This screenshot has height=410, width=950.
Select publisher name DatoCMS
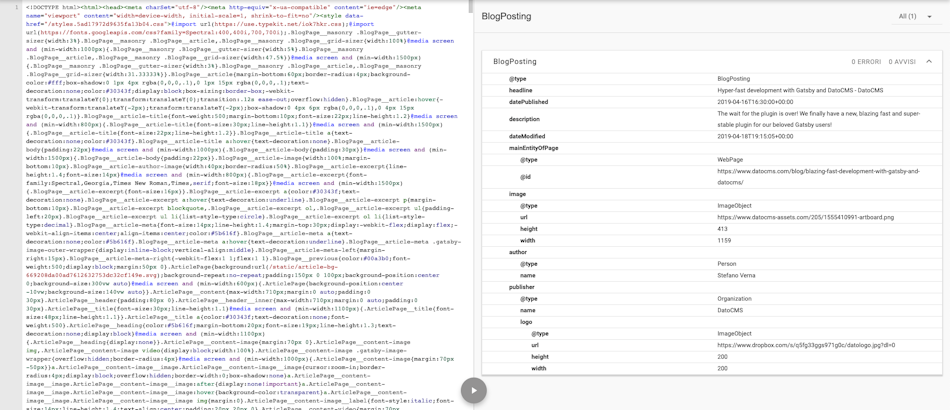pos(730,310)
